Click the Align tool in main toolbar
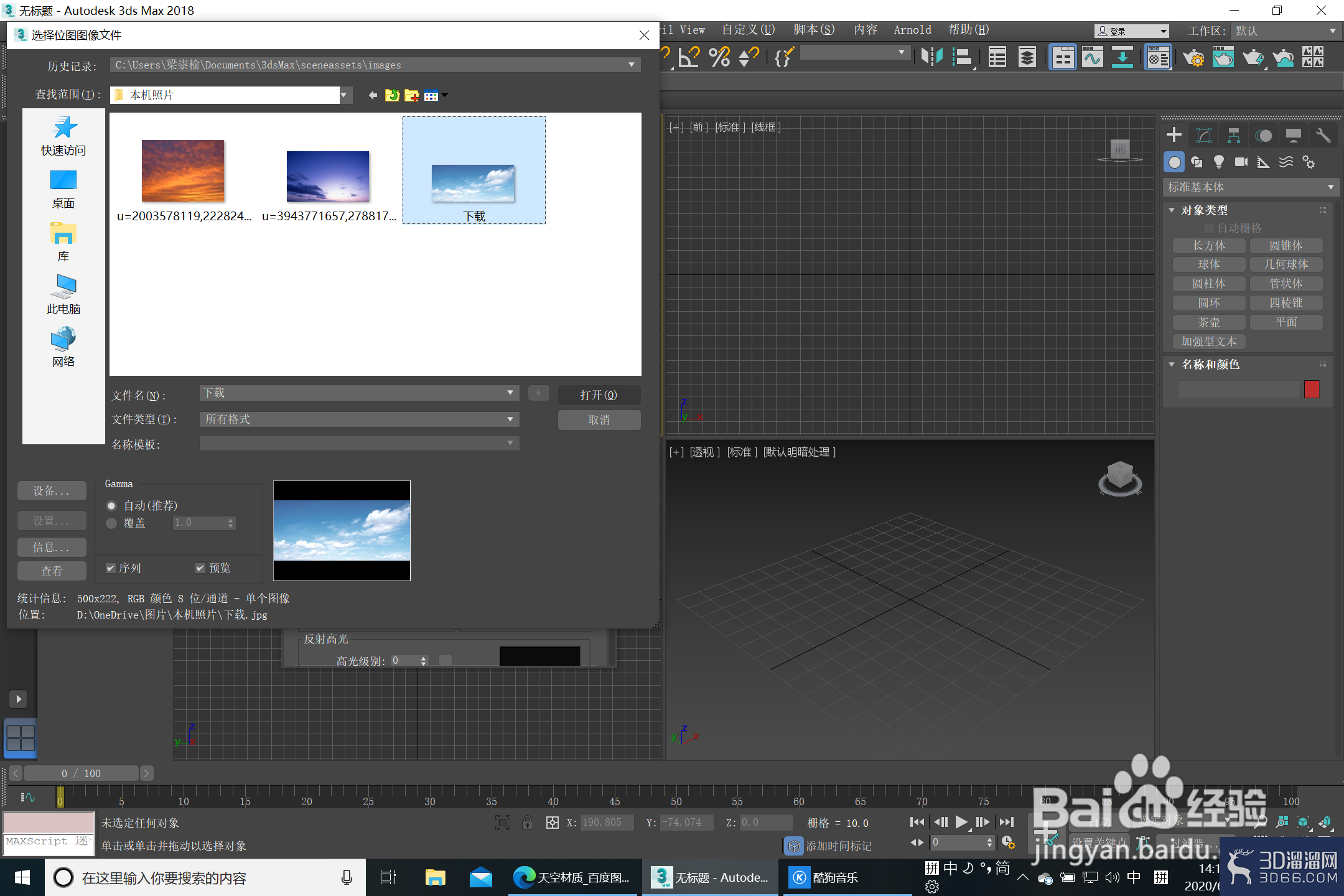The image size is (1344, 896). (x=963, y=57)
